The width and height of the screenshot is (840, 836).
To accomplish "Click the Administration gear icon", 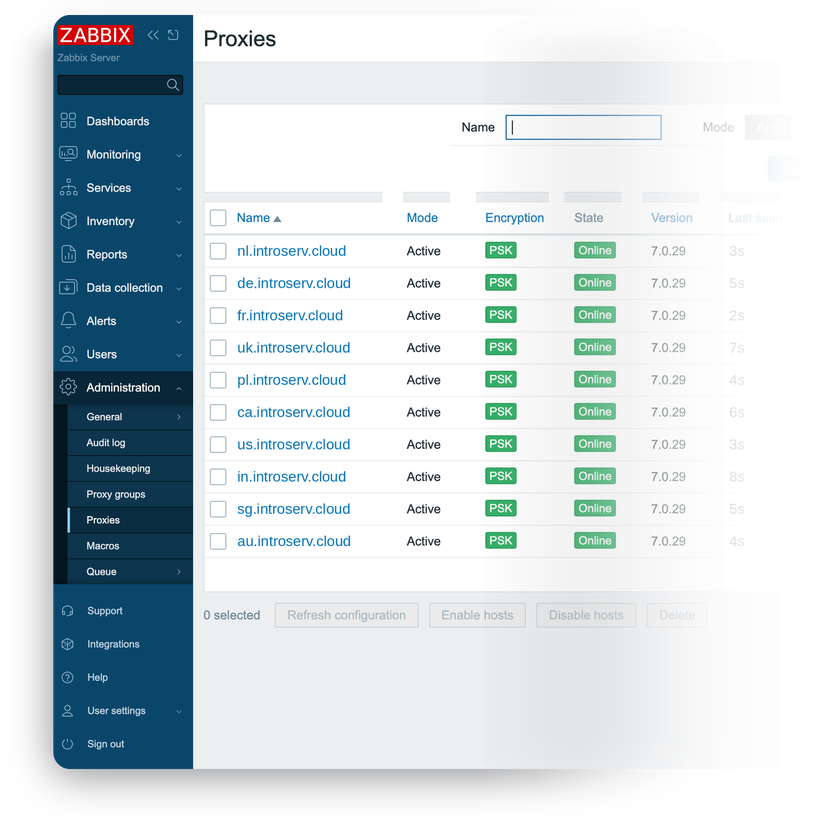I will click(x=69, y=387).
